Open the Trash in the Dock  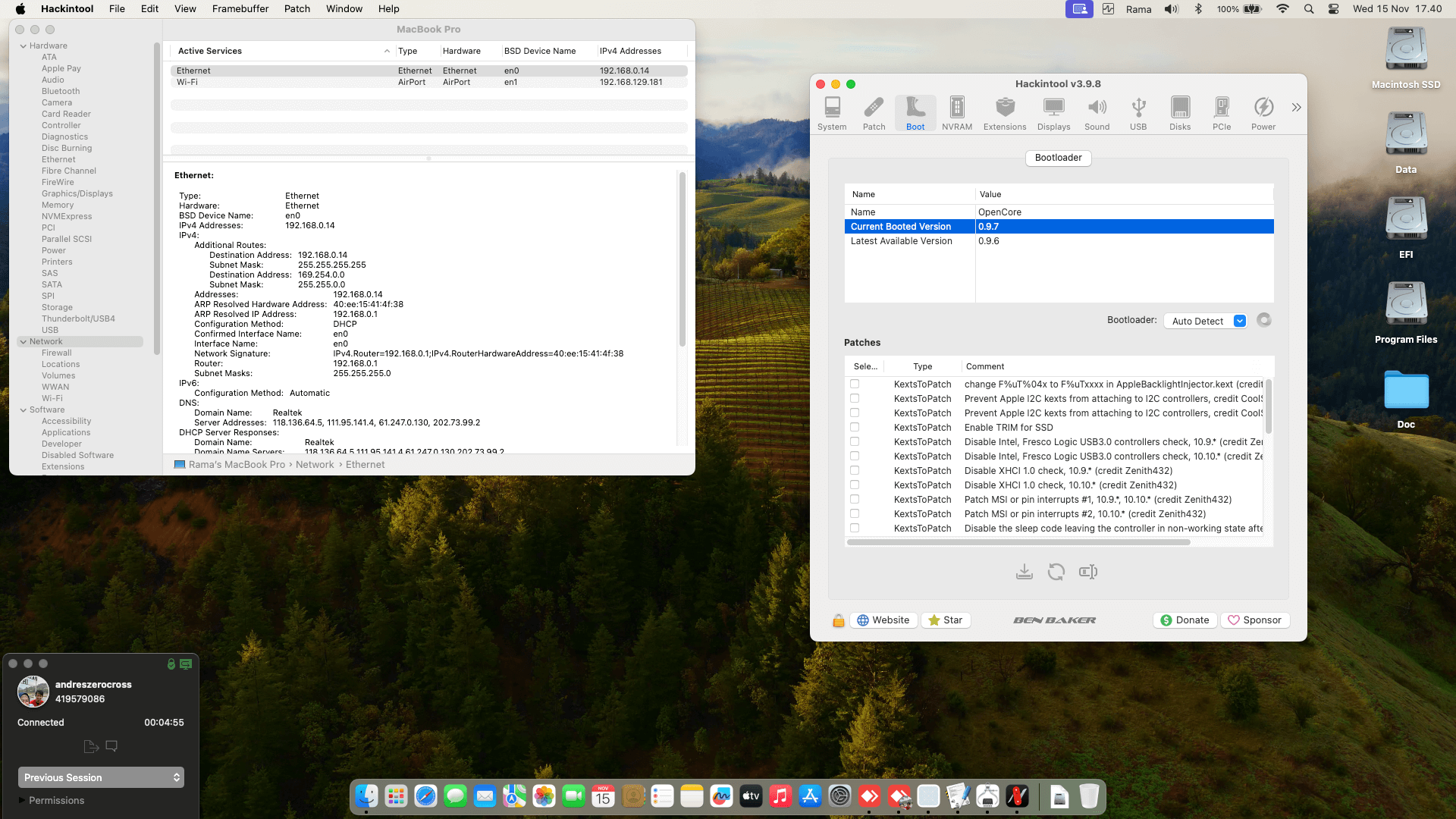(x=1089, y=796)
